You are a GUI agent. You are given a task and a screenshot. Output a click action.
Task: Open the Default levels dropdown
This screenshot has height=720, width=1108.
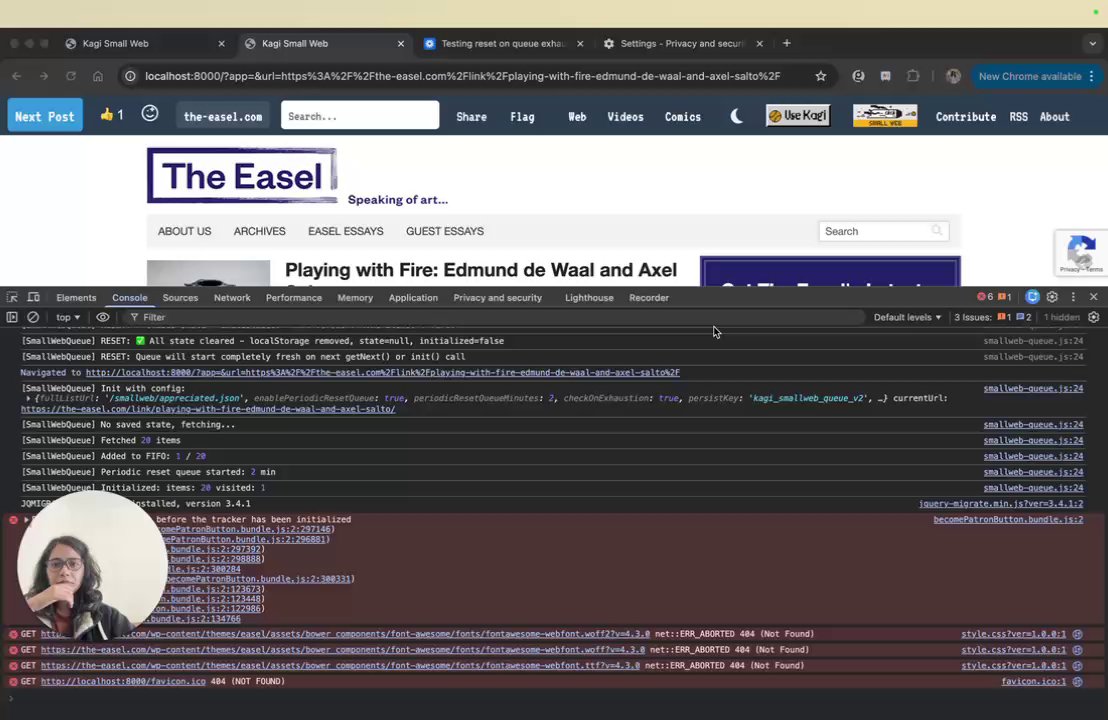coord(907,317)
